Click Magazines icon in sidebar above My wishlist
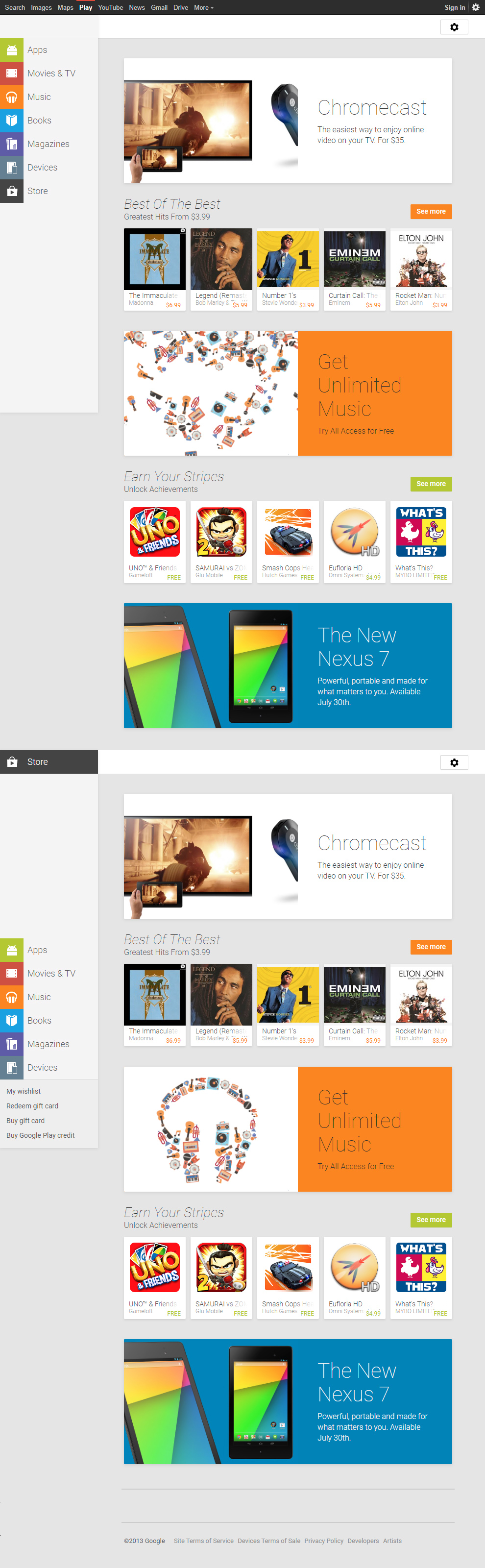The width and height of the screenshot is (485, 1568). (12, 1044)
